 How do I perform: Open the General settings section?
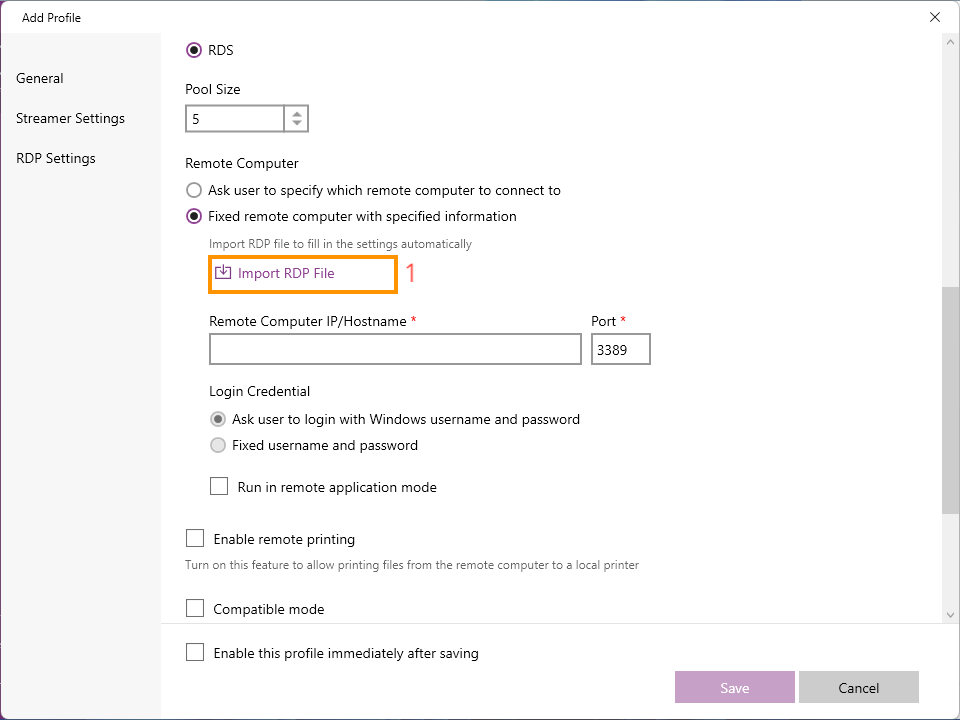click(40, 78)
